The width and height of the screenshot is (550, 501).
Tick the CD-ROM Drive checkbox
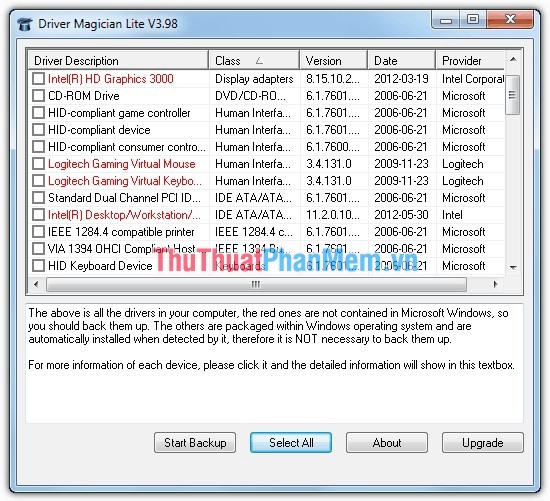point(38,95)
